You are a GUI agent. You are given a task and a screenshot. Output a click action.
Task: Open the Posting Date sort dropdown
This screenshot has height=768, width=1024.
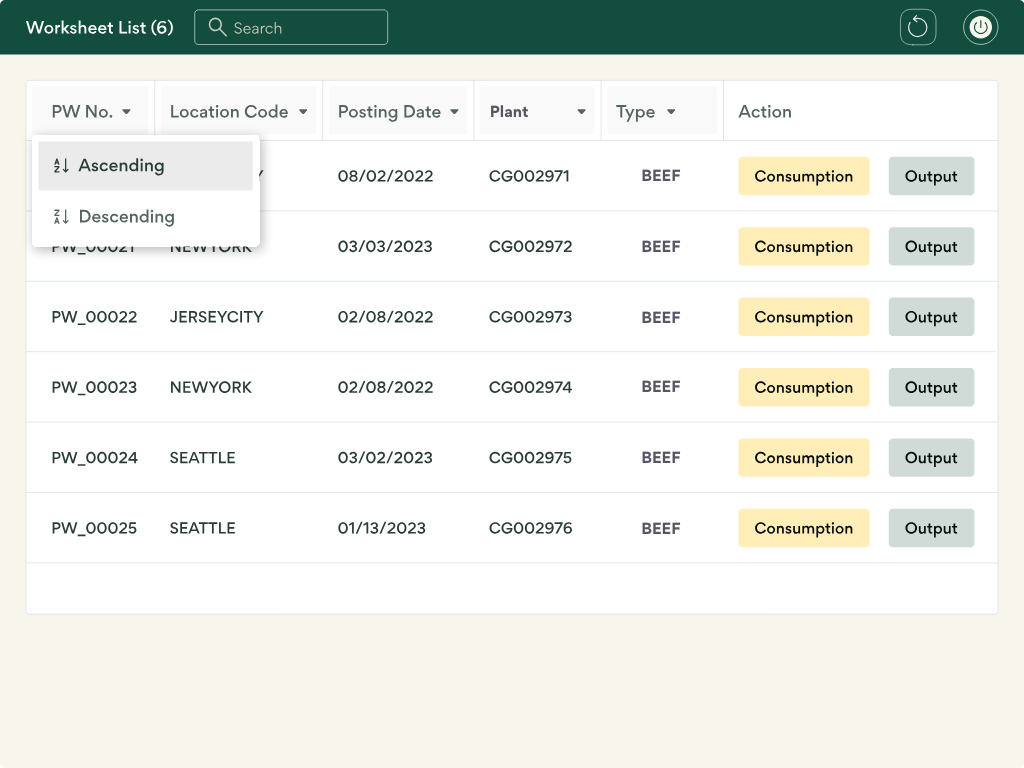[456, 112]
